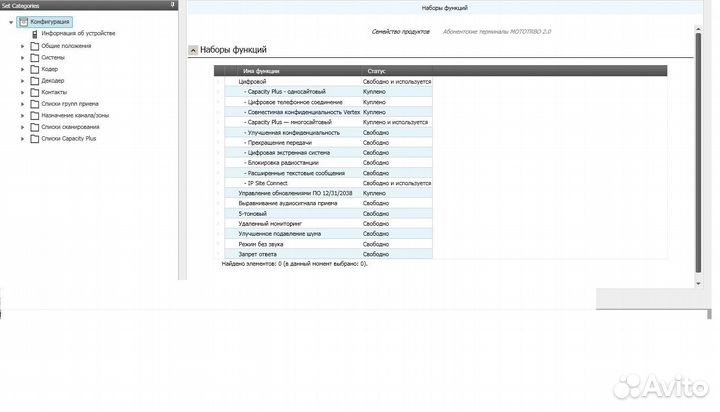Click the vertical scrollbar of the features panel
Viewport: 720px width, 412px height.
(x=698, y=150)
